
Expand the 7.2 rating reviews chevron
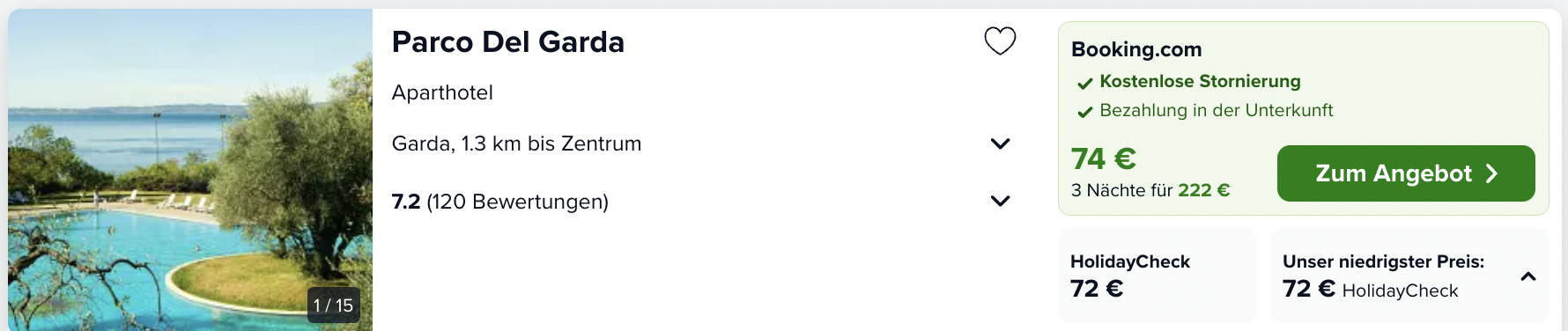(1000, 201)
